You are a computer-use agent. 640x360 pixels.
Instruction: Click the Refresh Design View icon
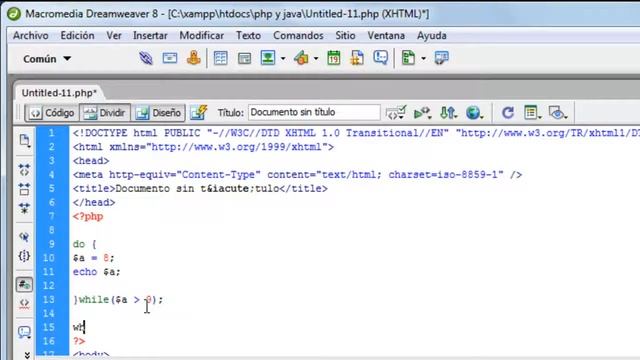[x=507, y=112]
